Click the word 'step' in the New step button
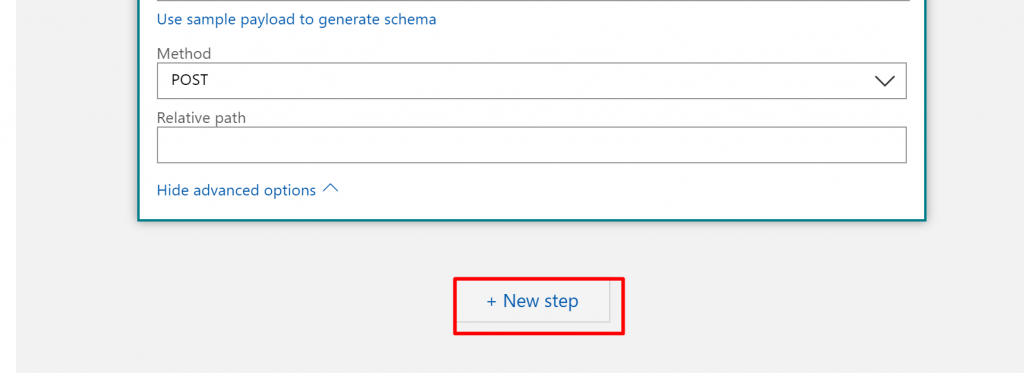 tap(560, 302)
